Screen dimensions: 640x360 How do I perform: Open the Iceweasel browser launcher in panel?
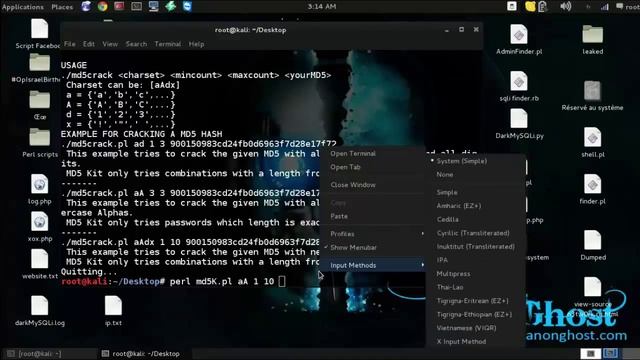click(86, 6)
